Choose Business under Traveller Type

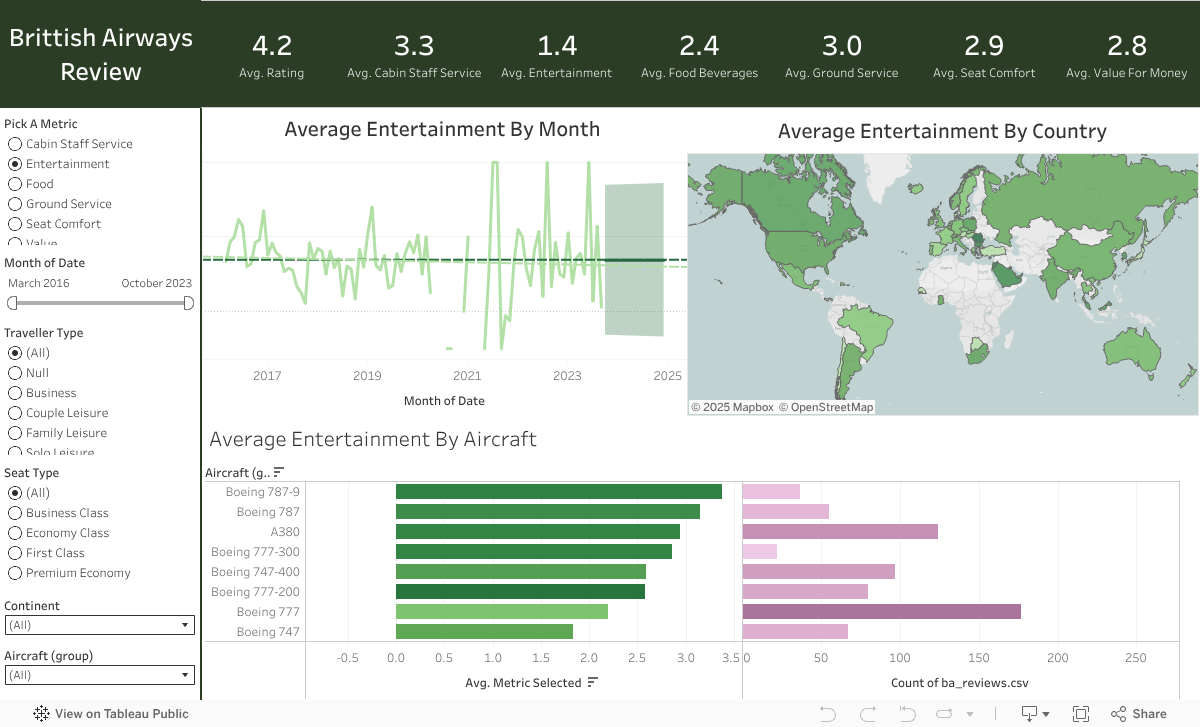15,393
